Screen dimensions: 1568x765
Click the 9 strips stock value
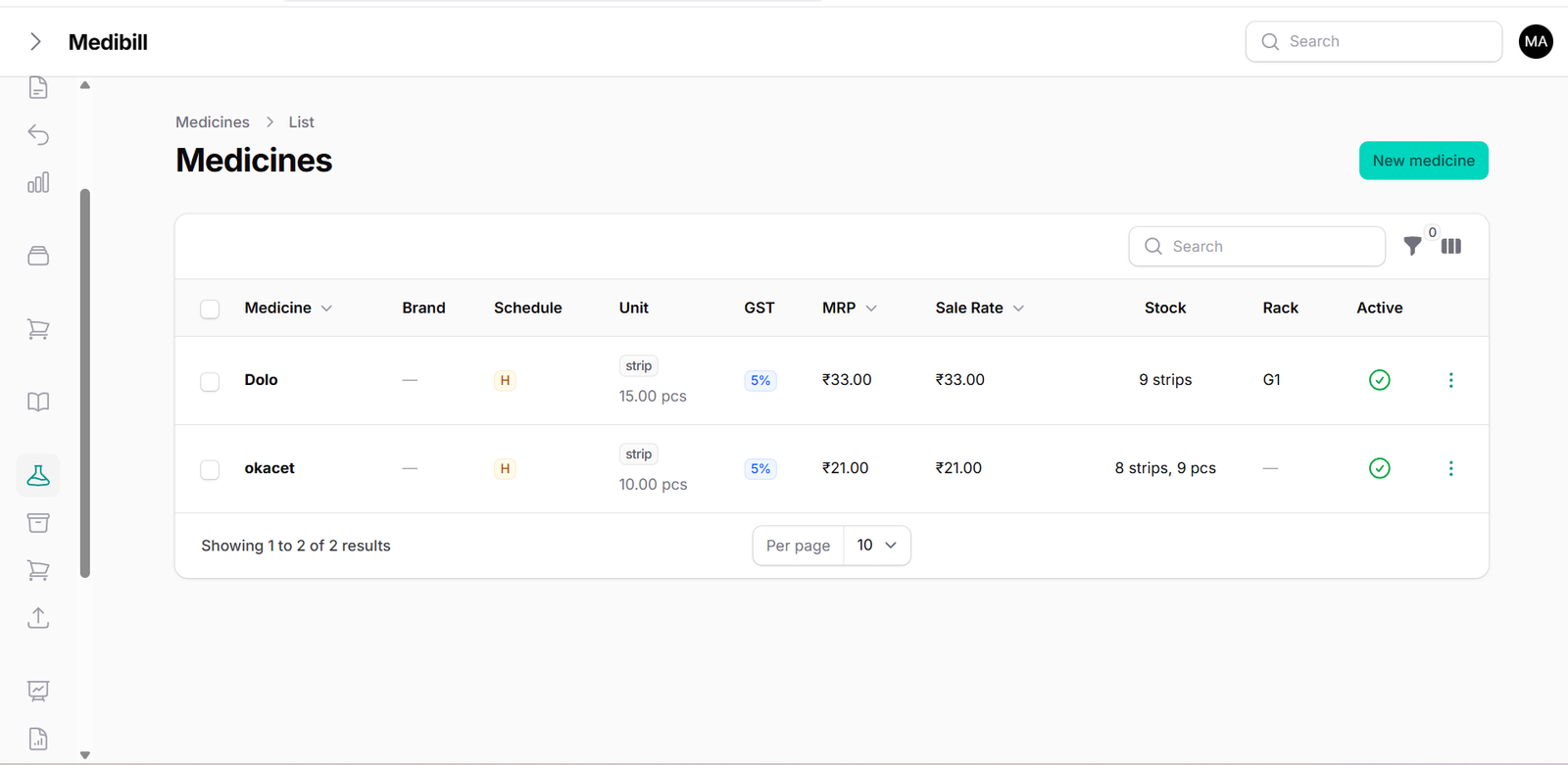point(1165,380)
